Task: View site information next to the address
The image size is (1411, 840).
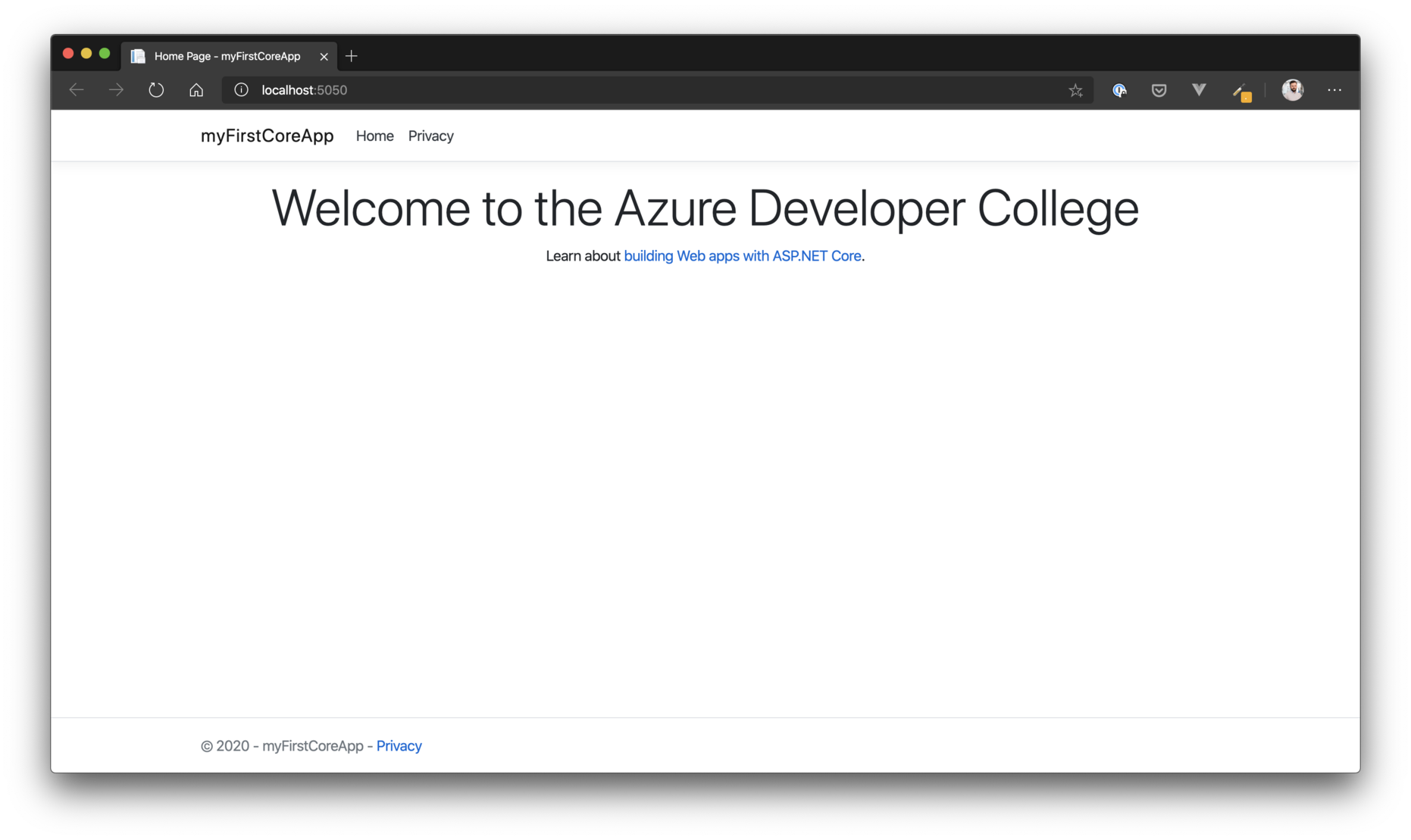Action: [x=241, y=89]
